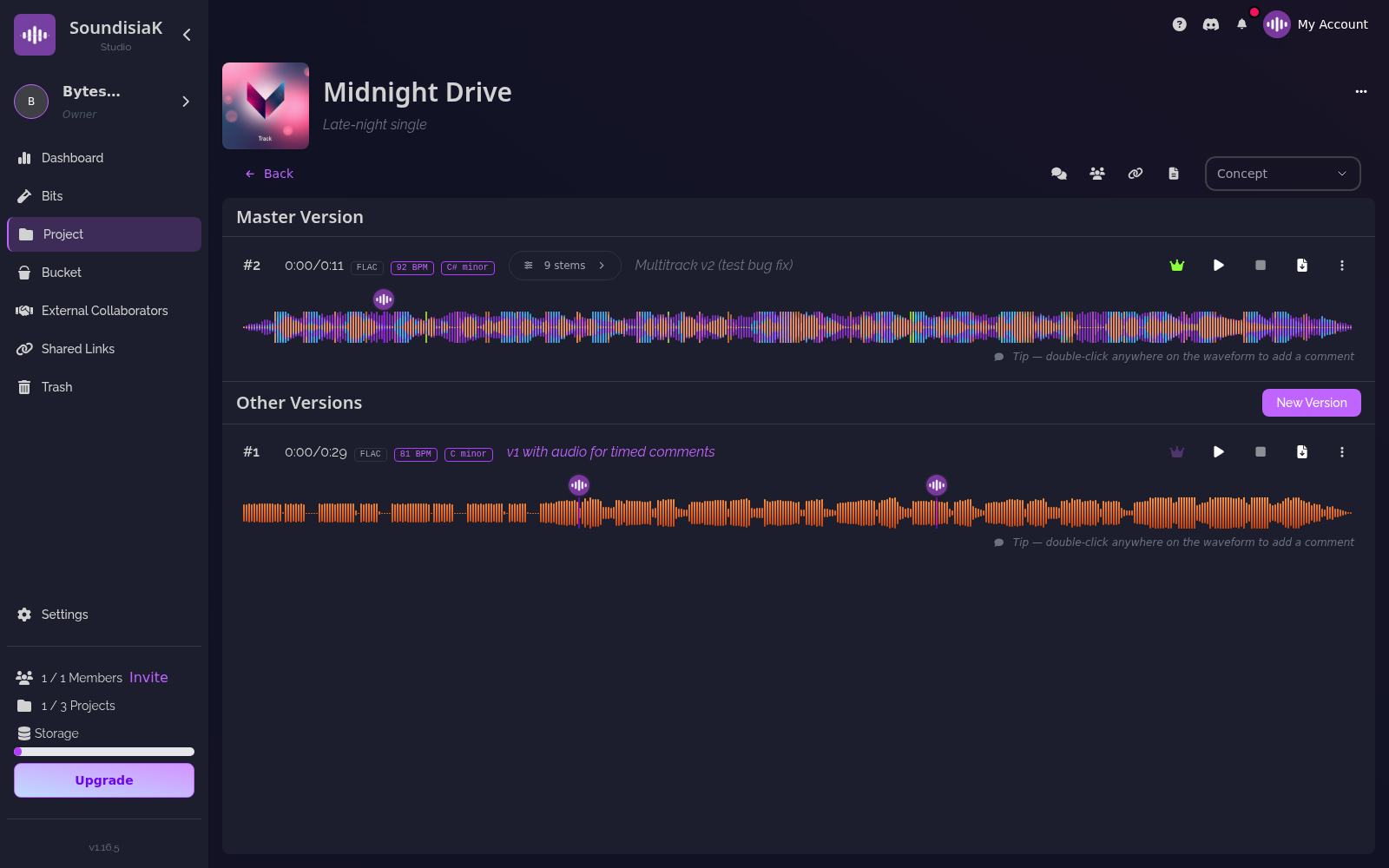
Task: Expand the Bytes workspace owner switcher
Action: (186, 102)
